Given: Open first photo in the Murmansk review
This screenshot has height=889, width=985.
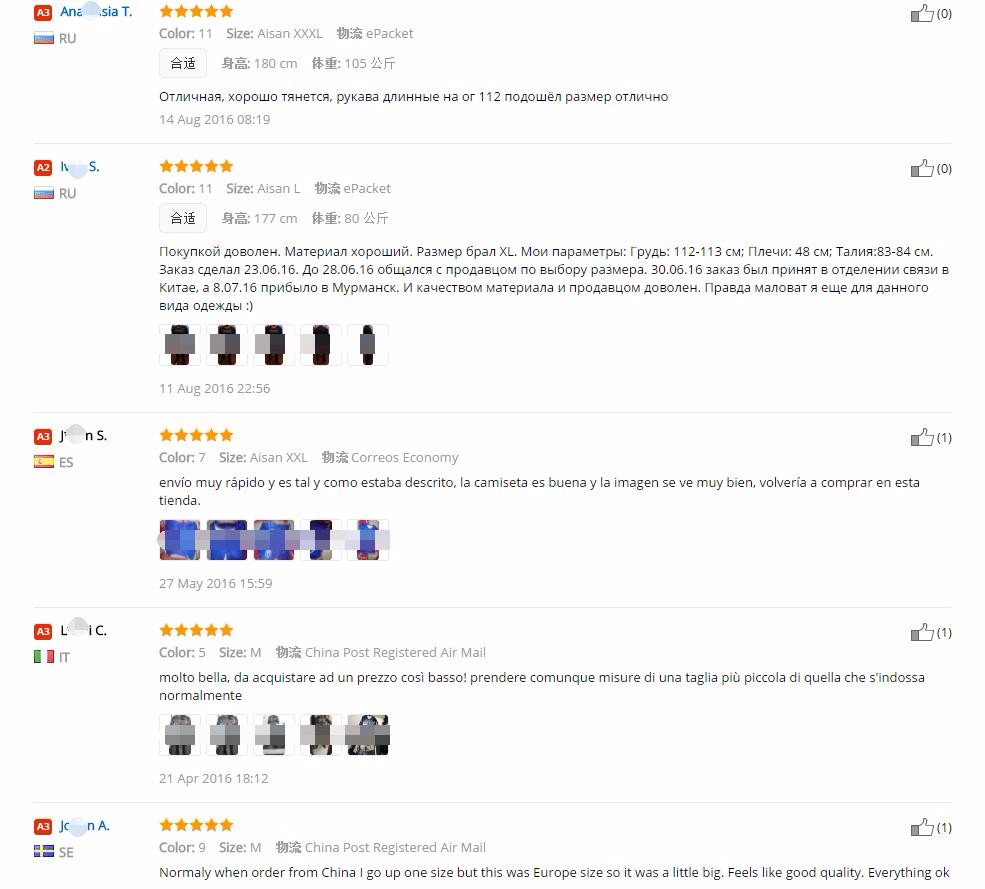Looking at the screenshot, I should coord(180,345).
